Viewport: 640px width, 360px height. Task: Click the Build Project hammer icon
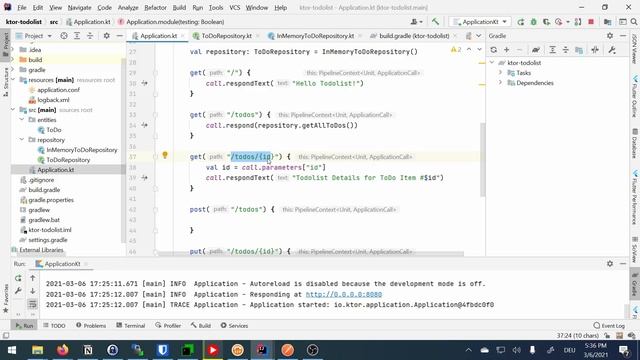pyautogui.click(x=436, y=22)
